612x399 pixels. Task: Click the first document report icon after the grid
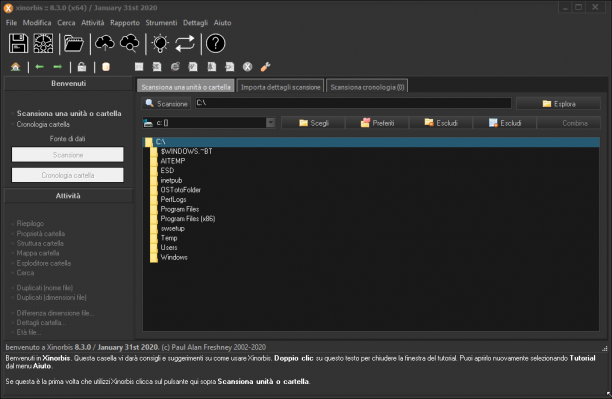point(157,67)
